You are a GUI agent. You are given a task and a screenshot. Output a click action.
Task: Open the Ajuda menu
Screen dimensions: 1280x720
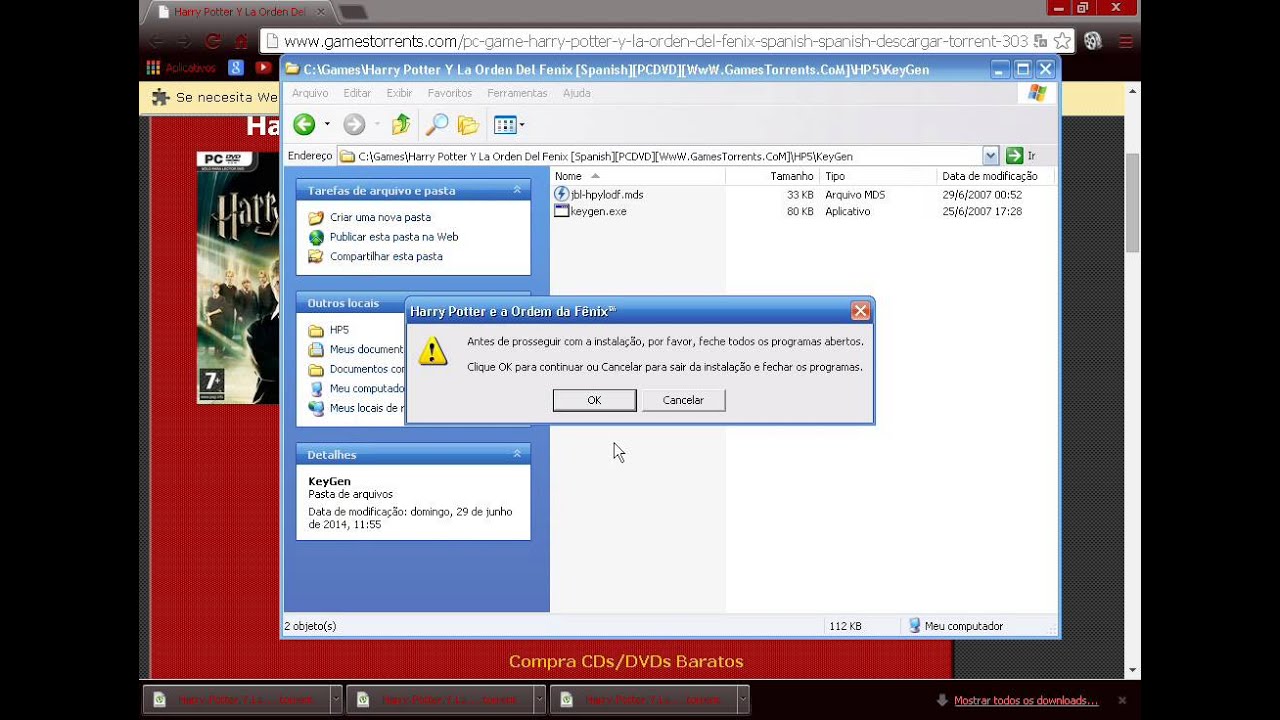[577, 93]
